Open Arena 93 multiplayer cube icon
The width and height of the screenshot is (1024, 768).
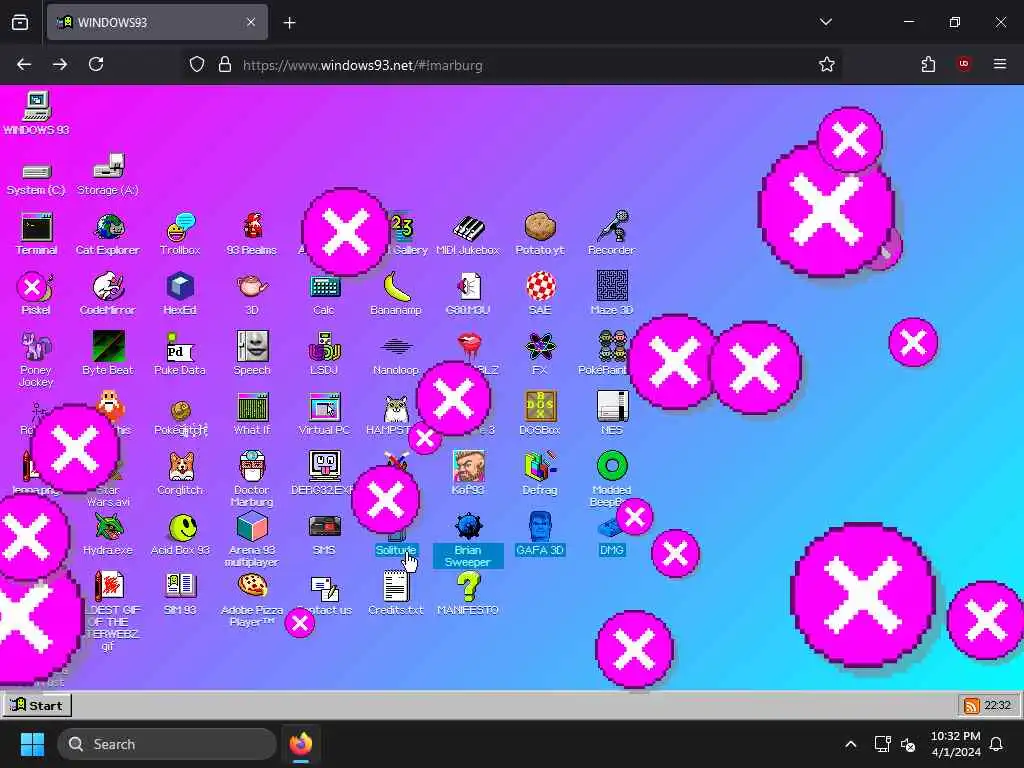click(x=252, y=526)
